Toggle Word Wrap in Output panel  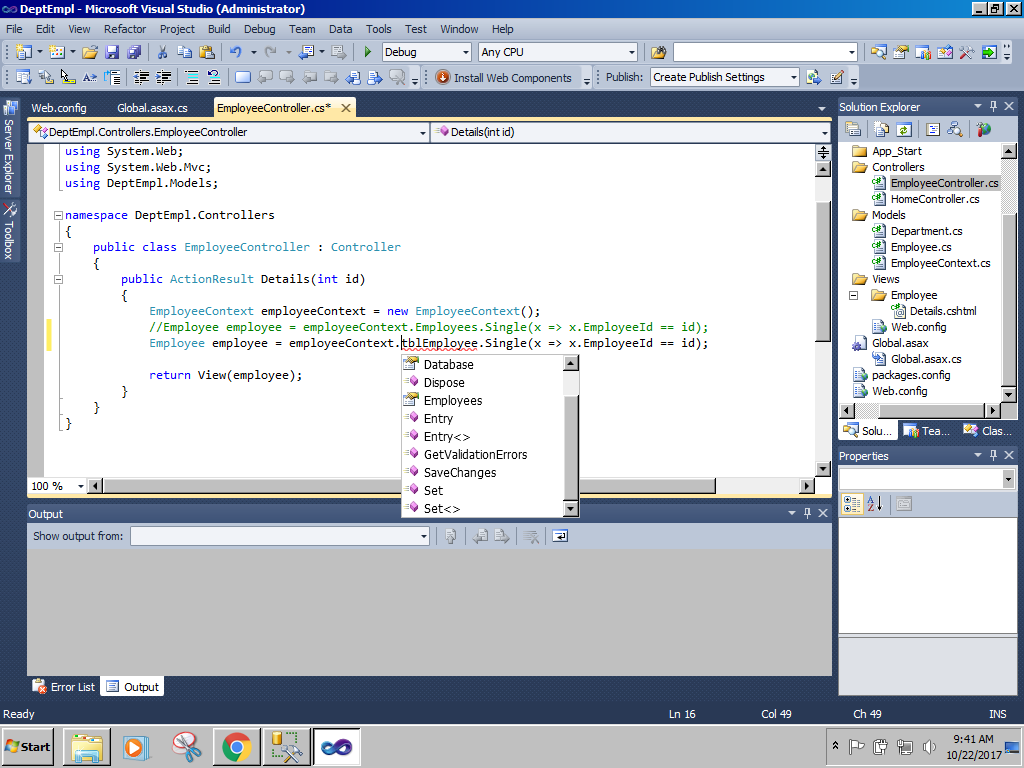[560, 536]
